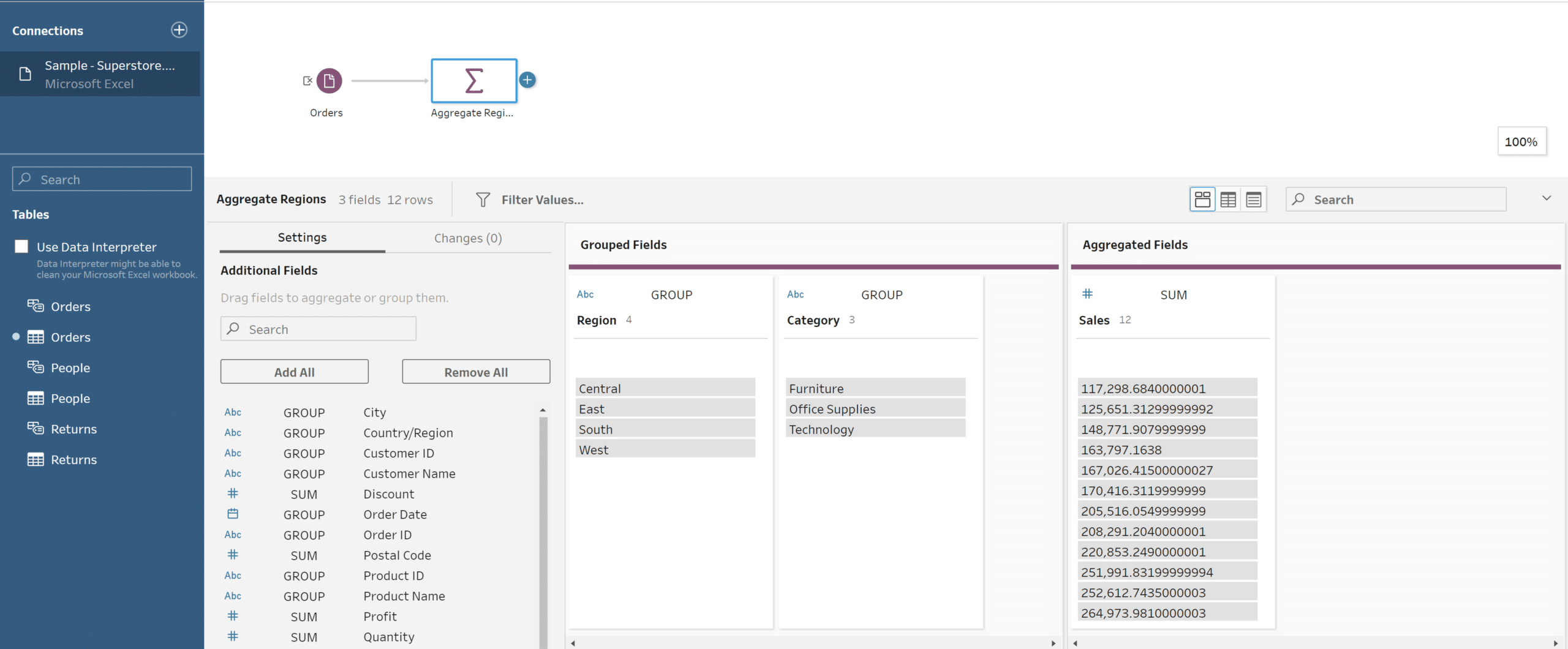Image resolution: width=1568 pixels, height=649 pixels.
Task: Click the Remove All button
Action: tap(476, 372)
